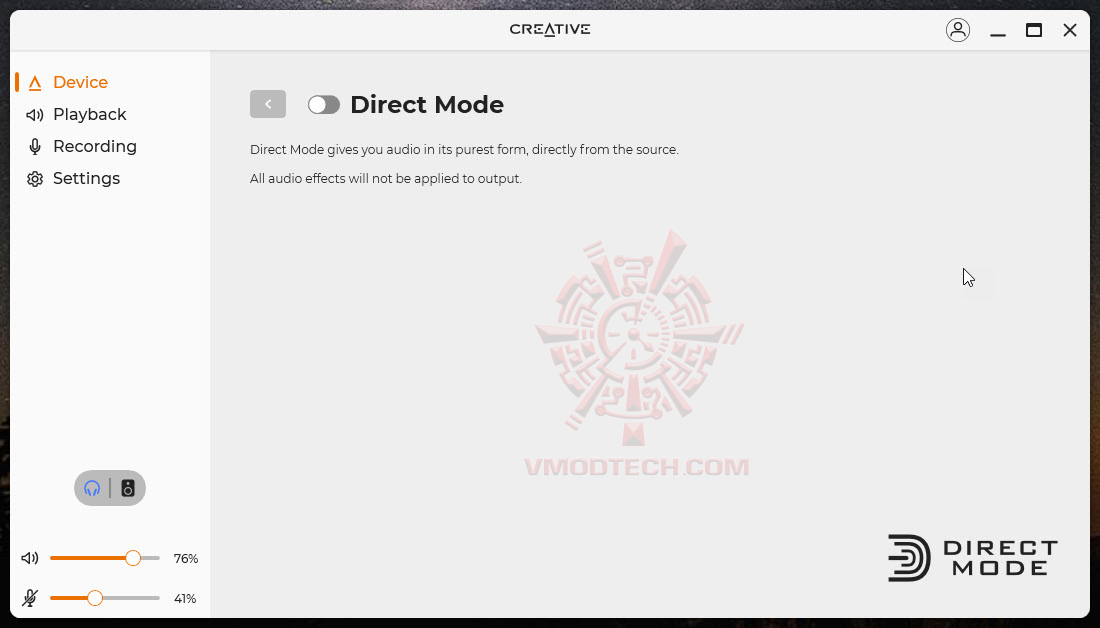Click the microphone level slider handle at 41%
Screen dimensions: 1100x628
coord(95,599)
